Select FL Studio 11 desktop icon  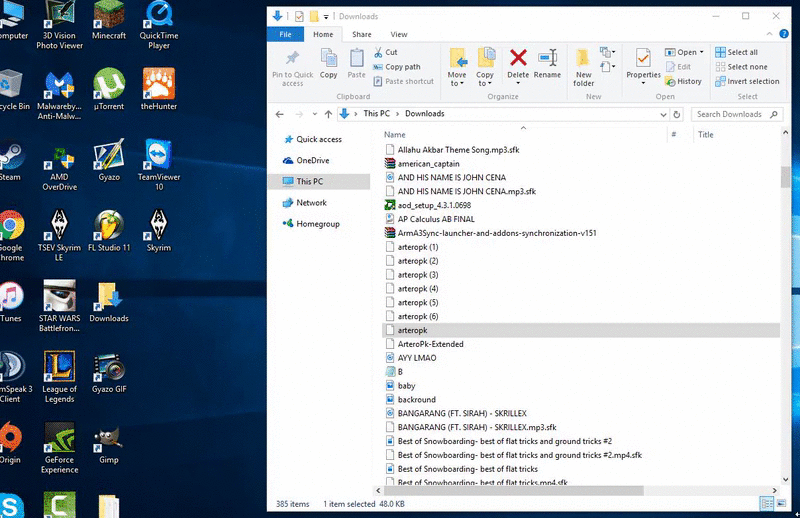click(109, 231)
